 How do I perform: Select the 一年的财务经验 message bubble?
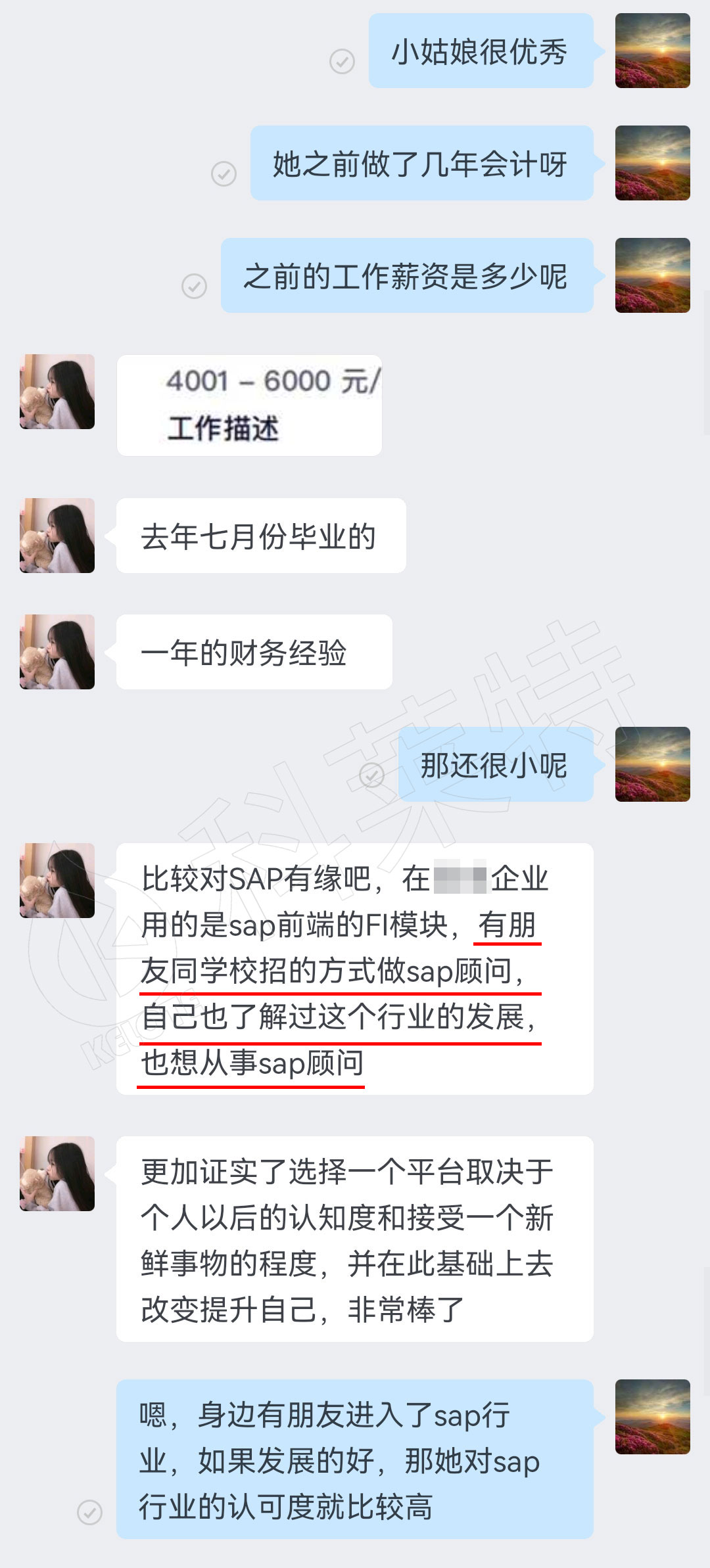[254, 652]
